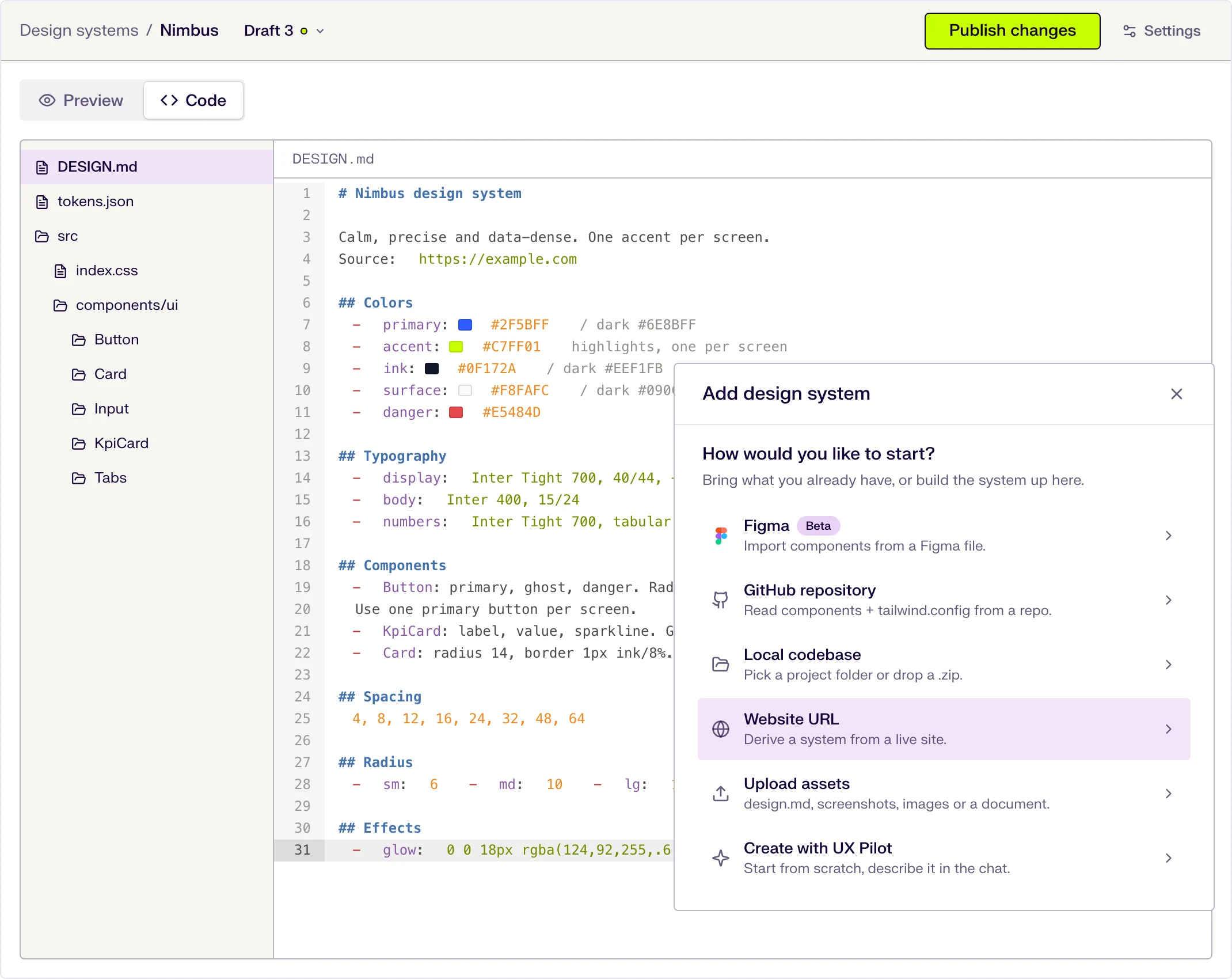Click the Settings sliders icon
The width and height of the screenshot is (1232, 979).
pos(1130,31)
